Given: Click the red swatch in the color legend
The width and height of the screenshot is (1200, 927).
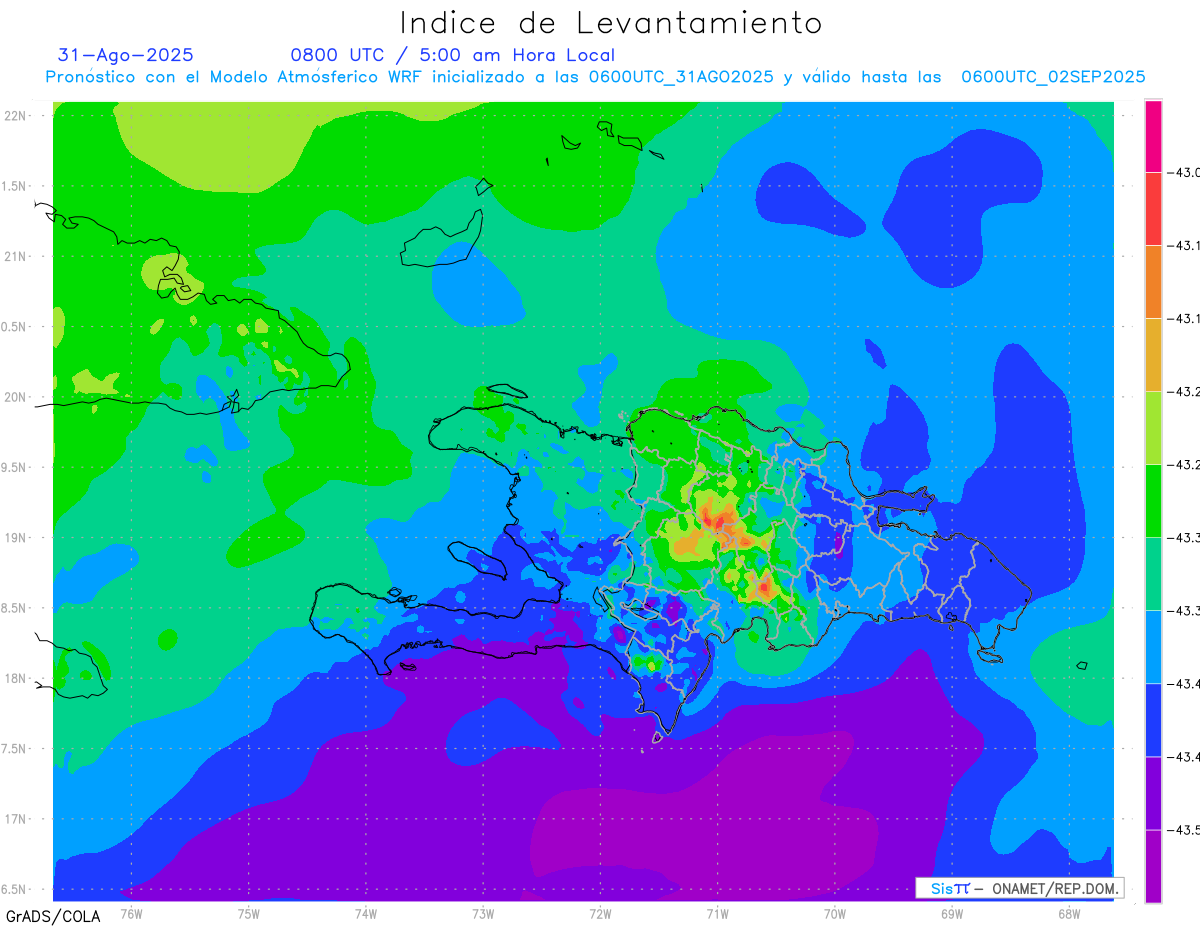Looking at the screenshot, I should point(1153,209).
